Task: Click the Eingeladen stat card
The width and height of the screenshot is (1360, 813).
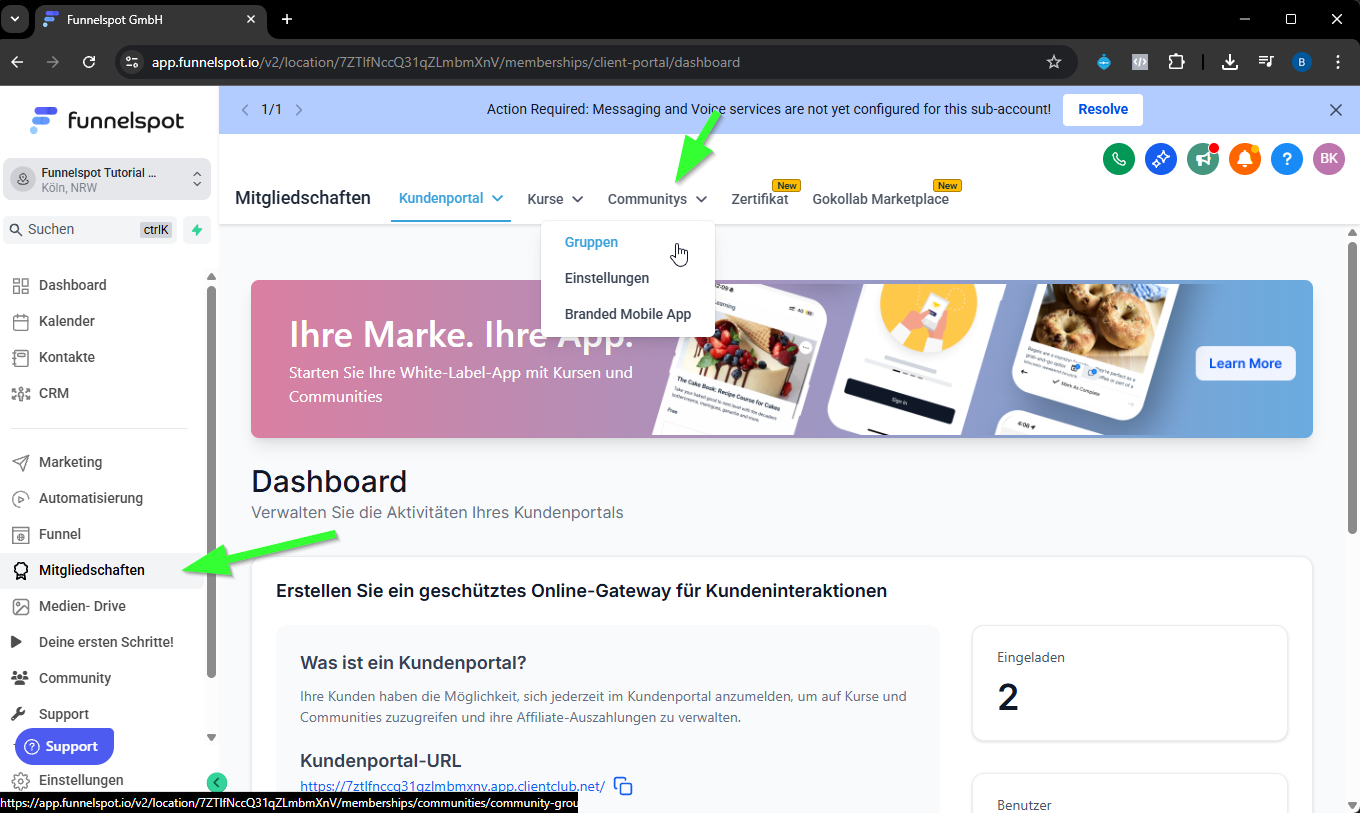Action: (x=1130, y=684)
